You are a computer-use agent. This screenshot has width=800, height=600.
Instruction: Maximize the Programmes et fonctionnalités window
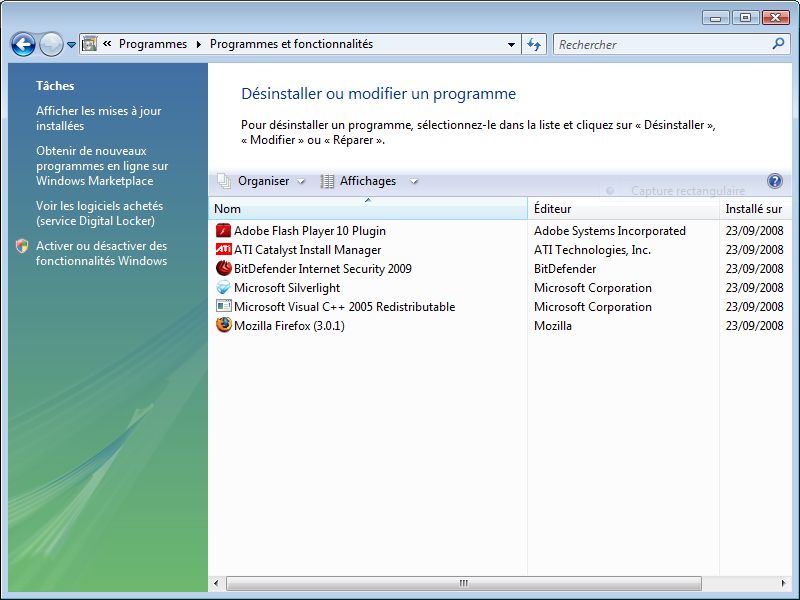coord(745,18)
